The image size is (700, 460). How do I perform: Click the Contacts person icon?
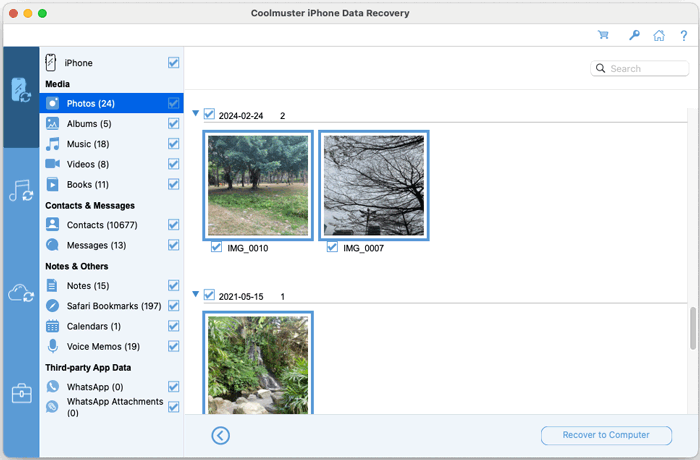tap(52, 224)
